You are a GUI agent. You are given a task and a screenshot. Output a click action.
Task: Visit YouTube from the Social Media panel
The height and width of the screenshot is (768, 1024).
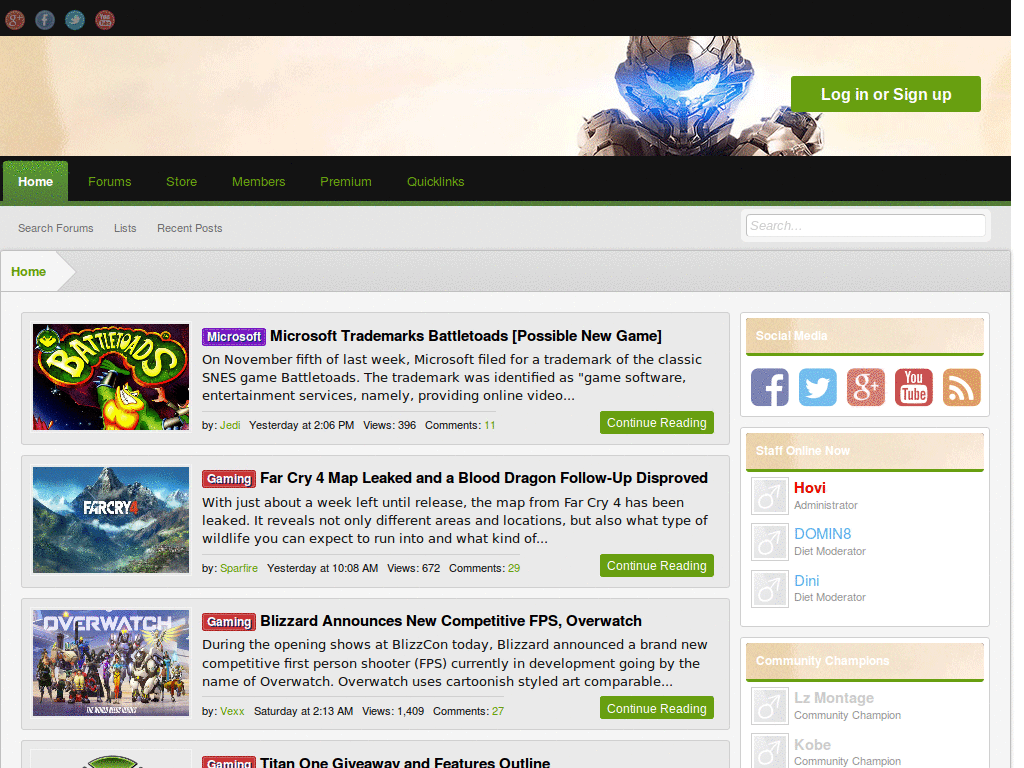pyautogui.click(x=914, y=387)
